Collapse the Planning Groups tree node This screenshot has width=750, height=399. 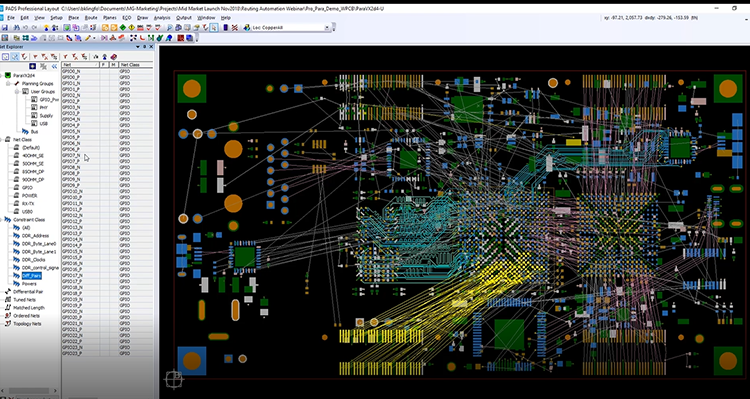point(8,84)
